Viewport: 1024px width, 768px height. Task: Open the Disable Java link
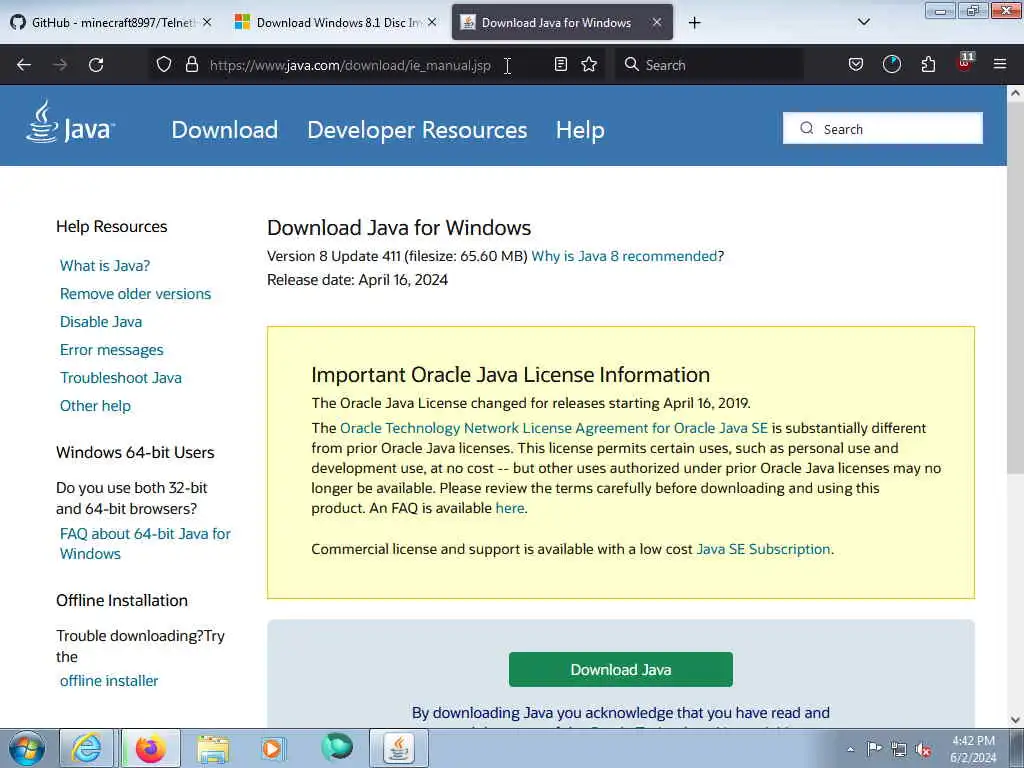(101, 322)
